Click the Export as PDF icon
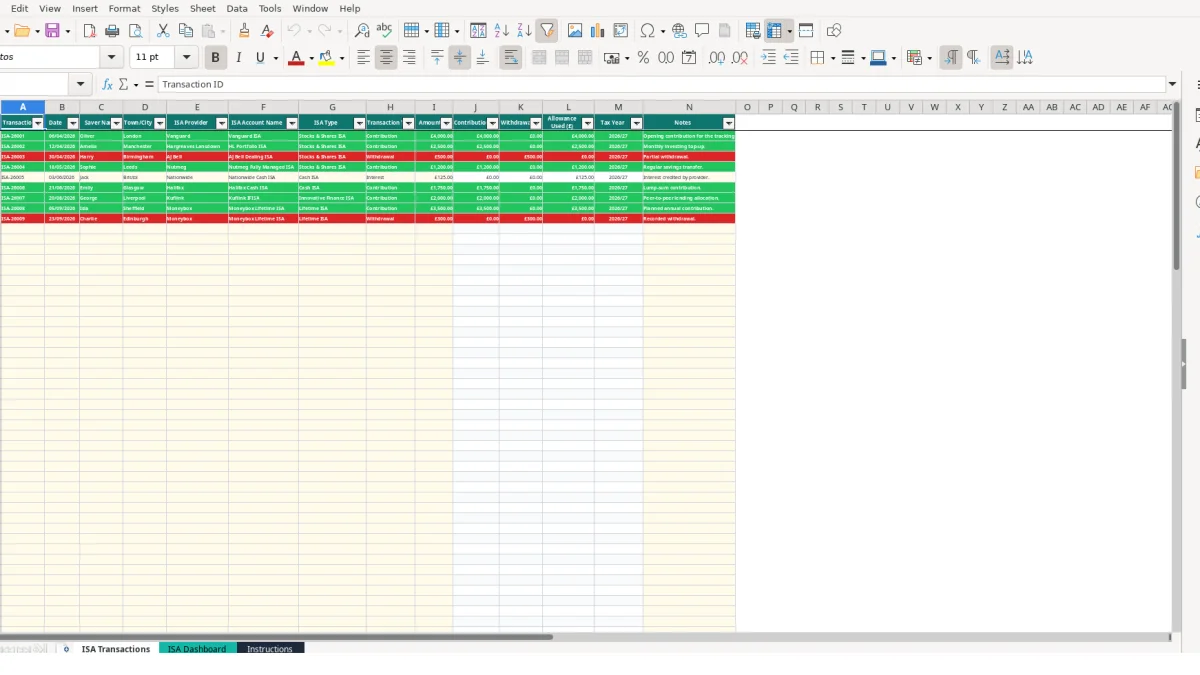This screenshot has width=1200, height=675. 89,31
